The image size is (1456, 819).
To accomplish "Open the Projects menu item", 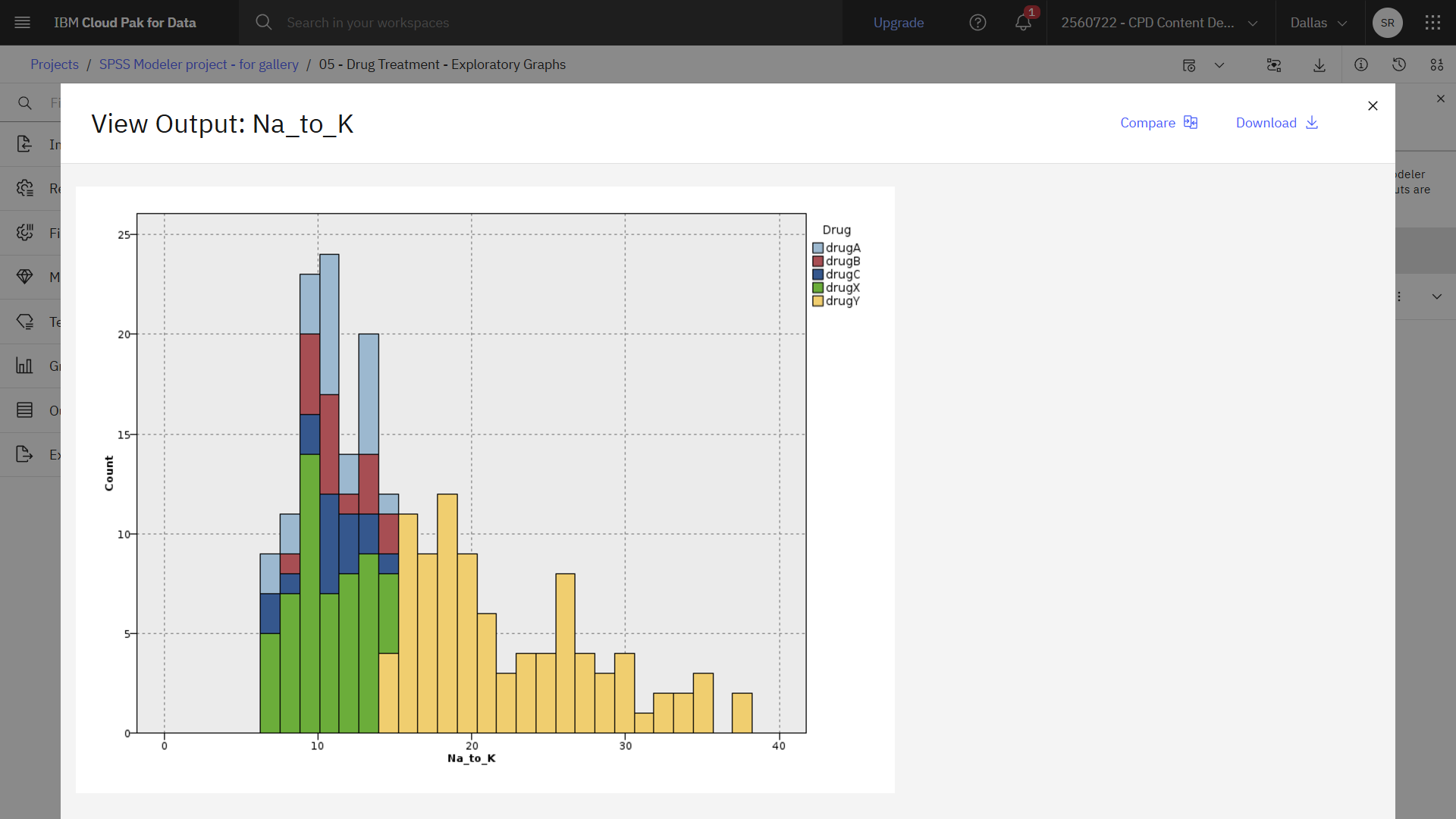I will click(x=54, y=64).
